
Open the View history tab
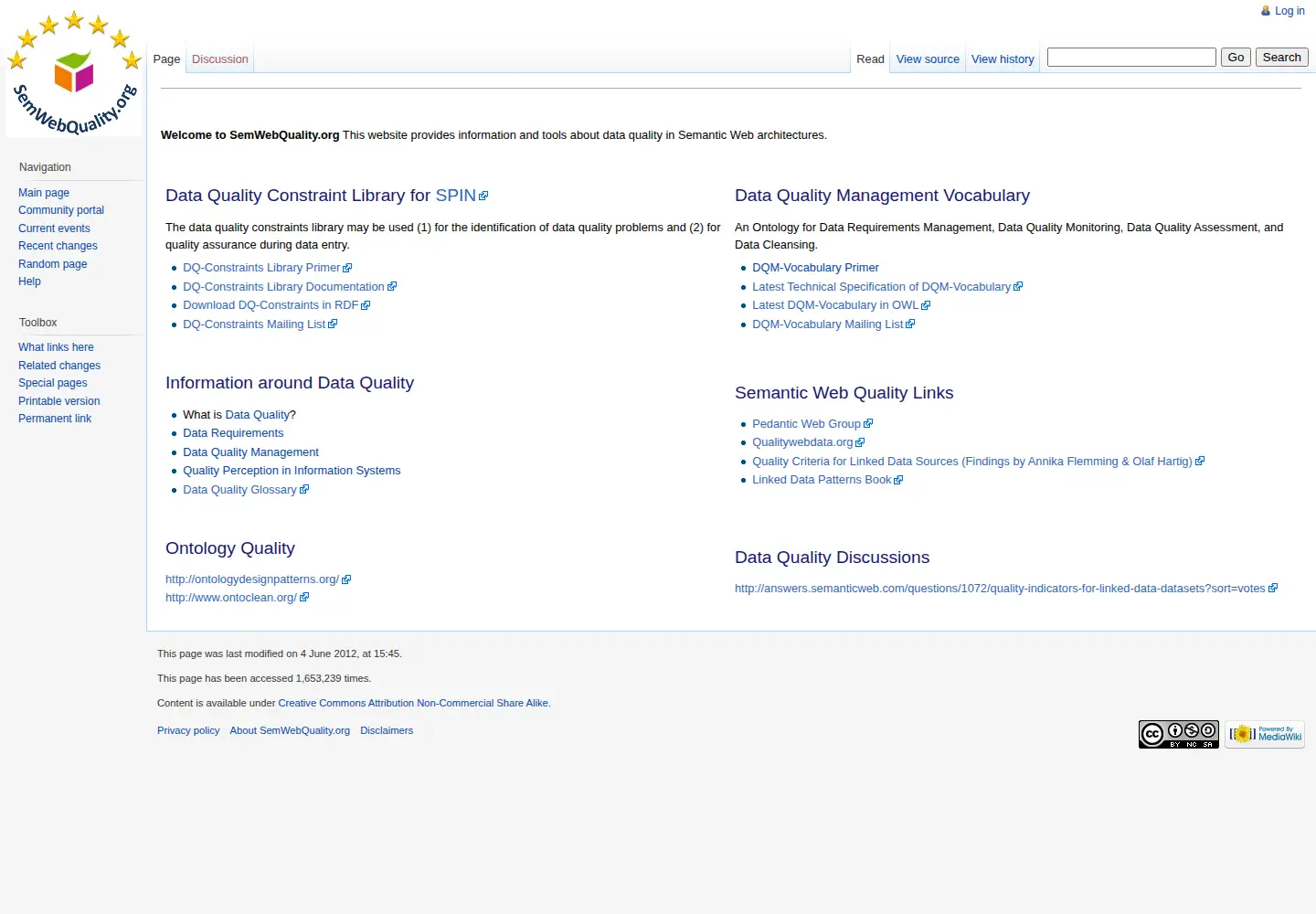click(1003, 59)
